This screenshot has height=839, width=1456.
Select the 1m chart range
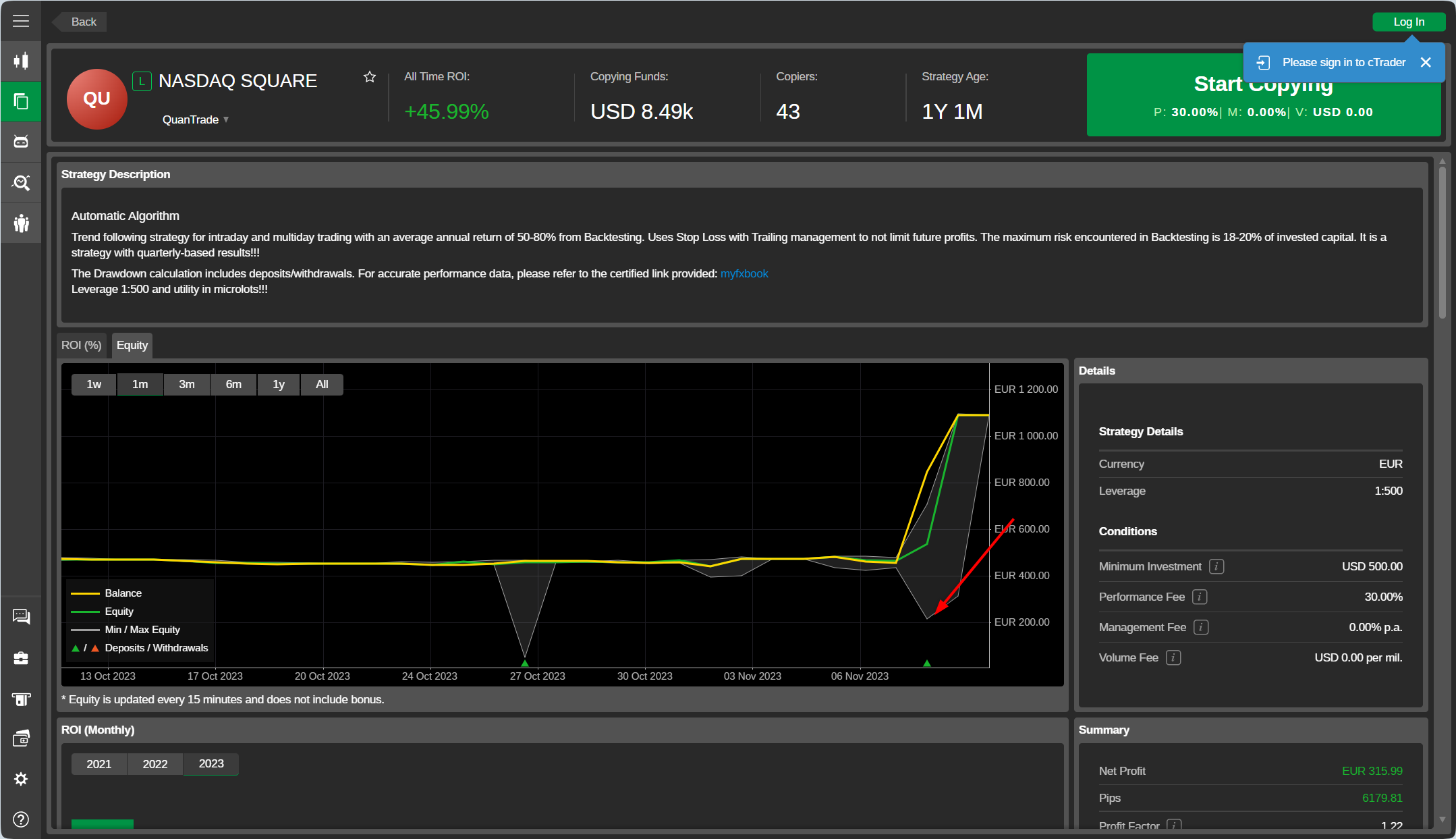tap(140, 384)
